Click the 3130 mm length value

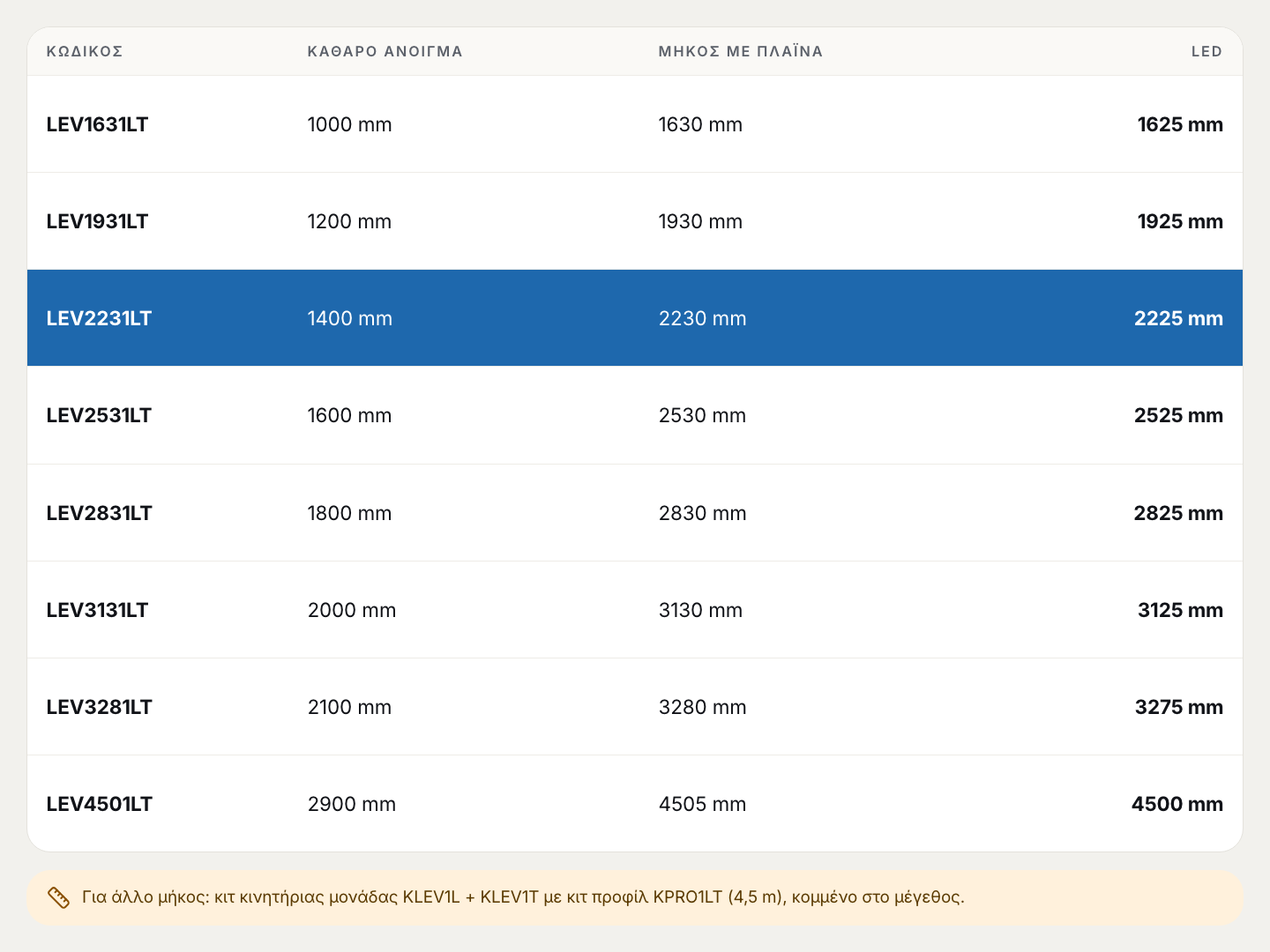(x=701, y=610)
